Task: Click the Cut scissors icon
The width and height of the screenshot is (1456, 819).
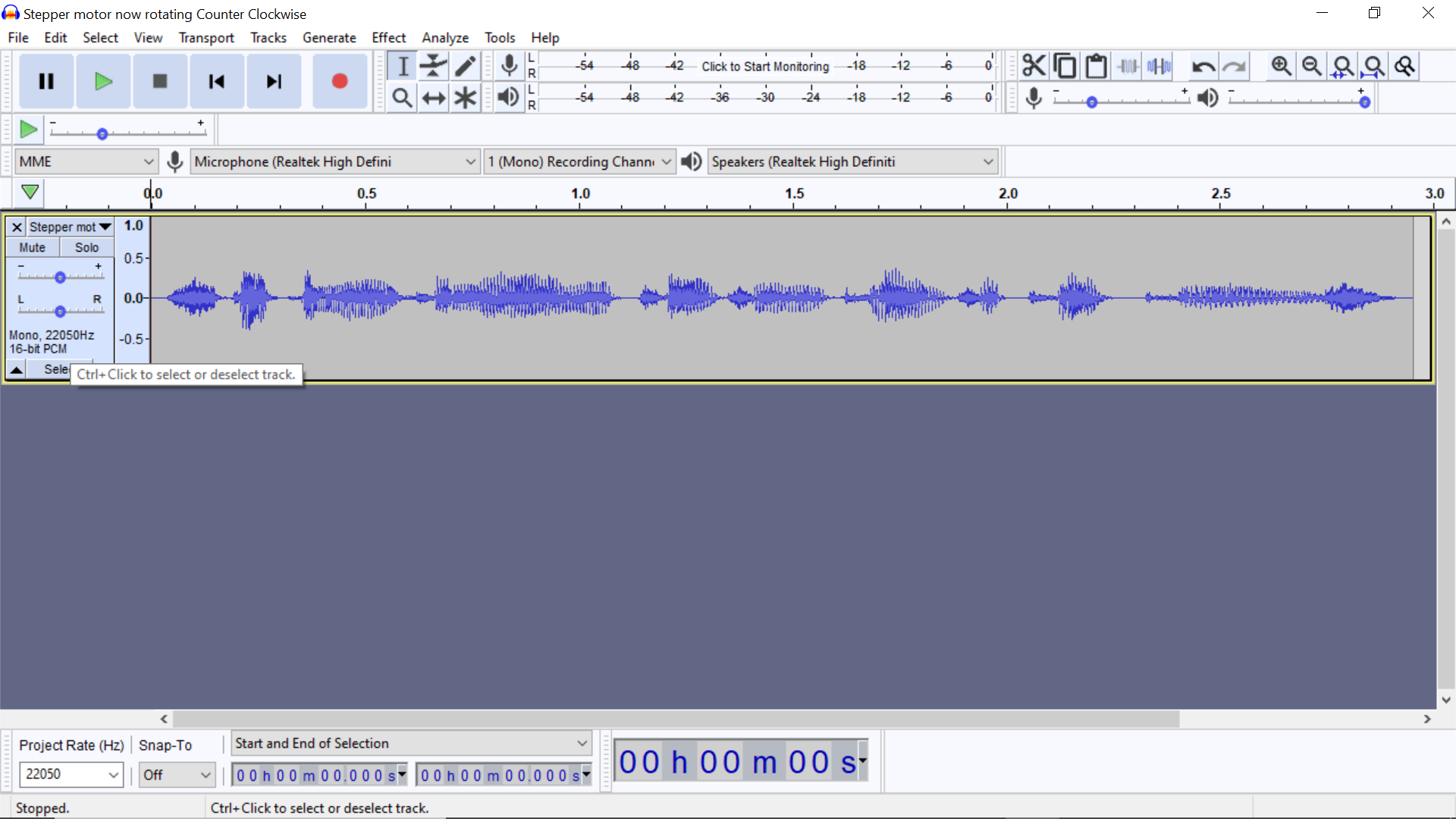Action: point(1034,66)
